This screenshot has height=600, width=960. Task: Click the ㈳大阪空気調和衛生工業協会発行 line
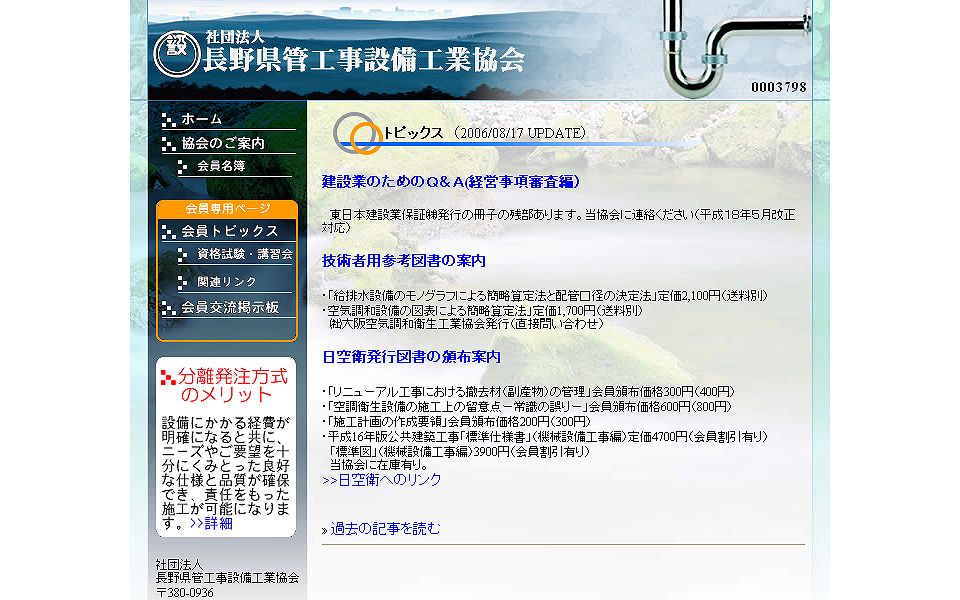coord(466,324)
